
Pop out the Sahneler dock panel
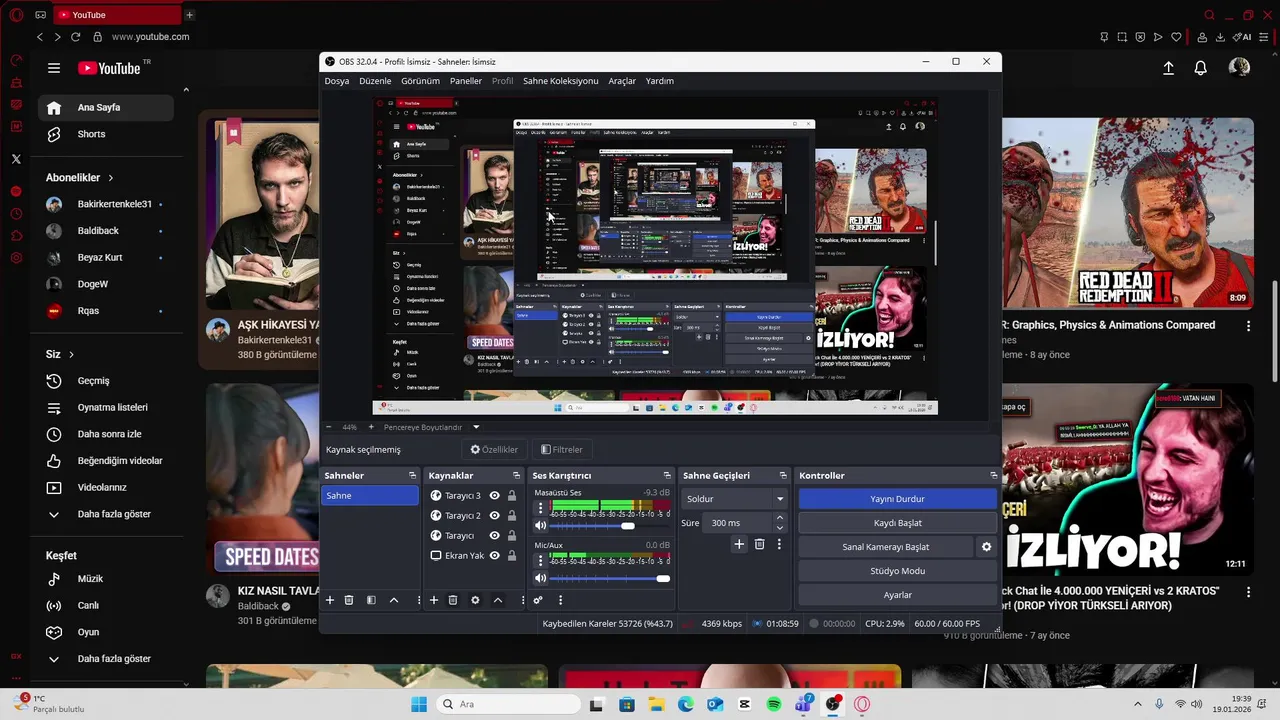click(x=412, y=476)
